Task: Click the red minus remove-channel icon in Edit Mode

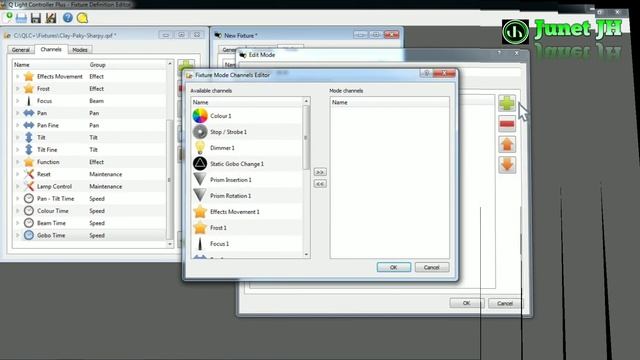Action: click(507, 124)
